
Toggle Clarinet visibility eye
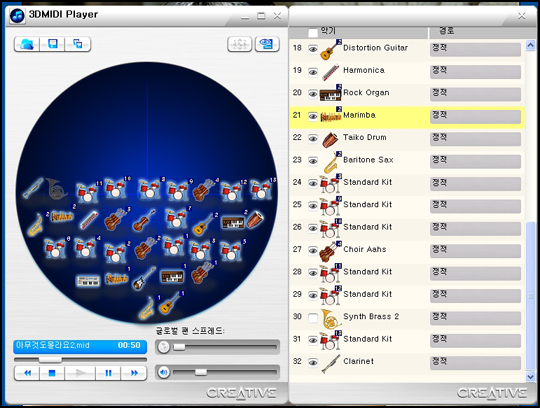(x=313, y=363)
